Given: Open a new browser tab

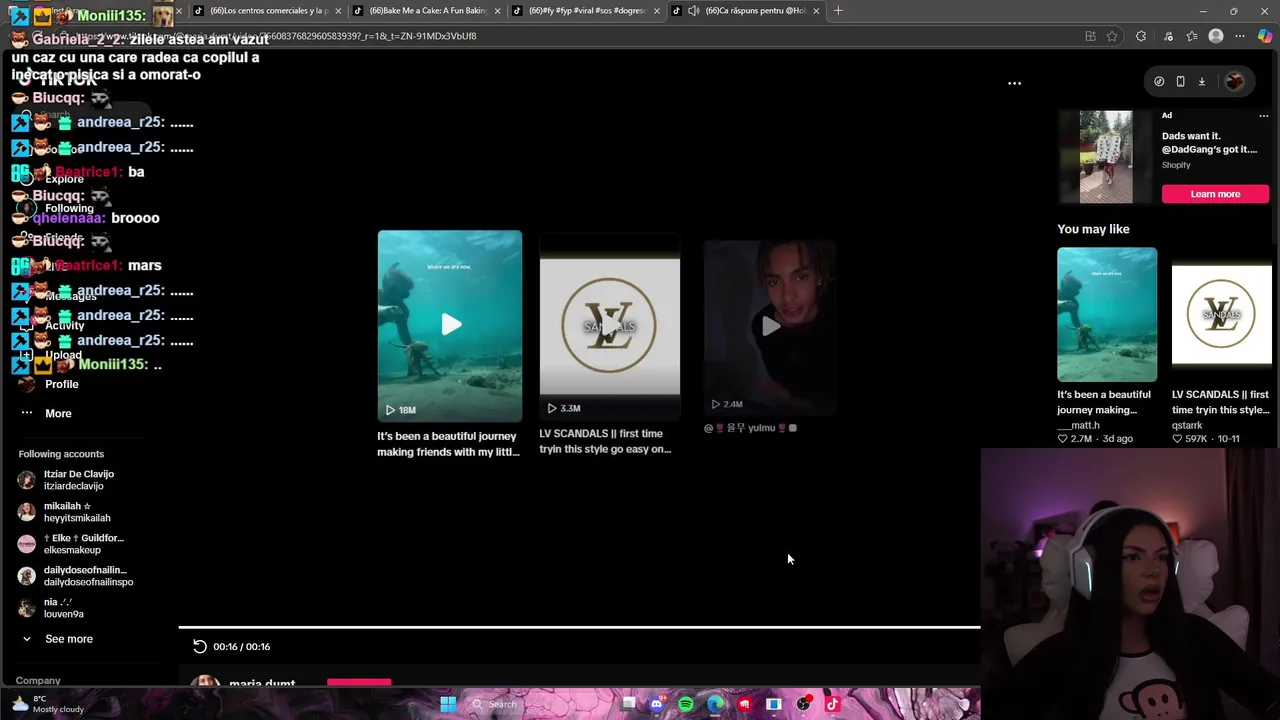Looking at the screenshot, I should coord(838,11).
